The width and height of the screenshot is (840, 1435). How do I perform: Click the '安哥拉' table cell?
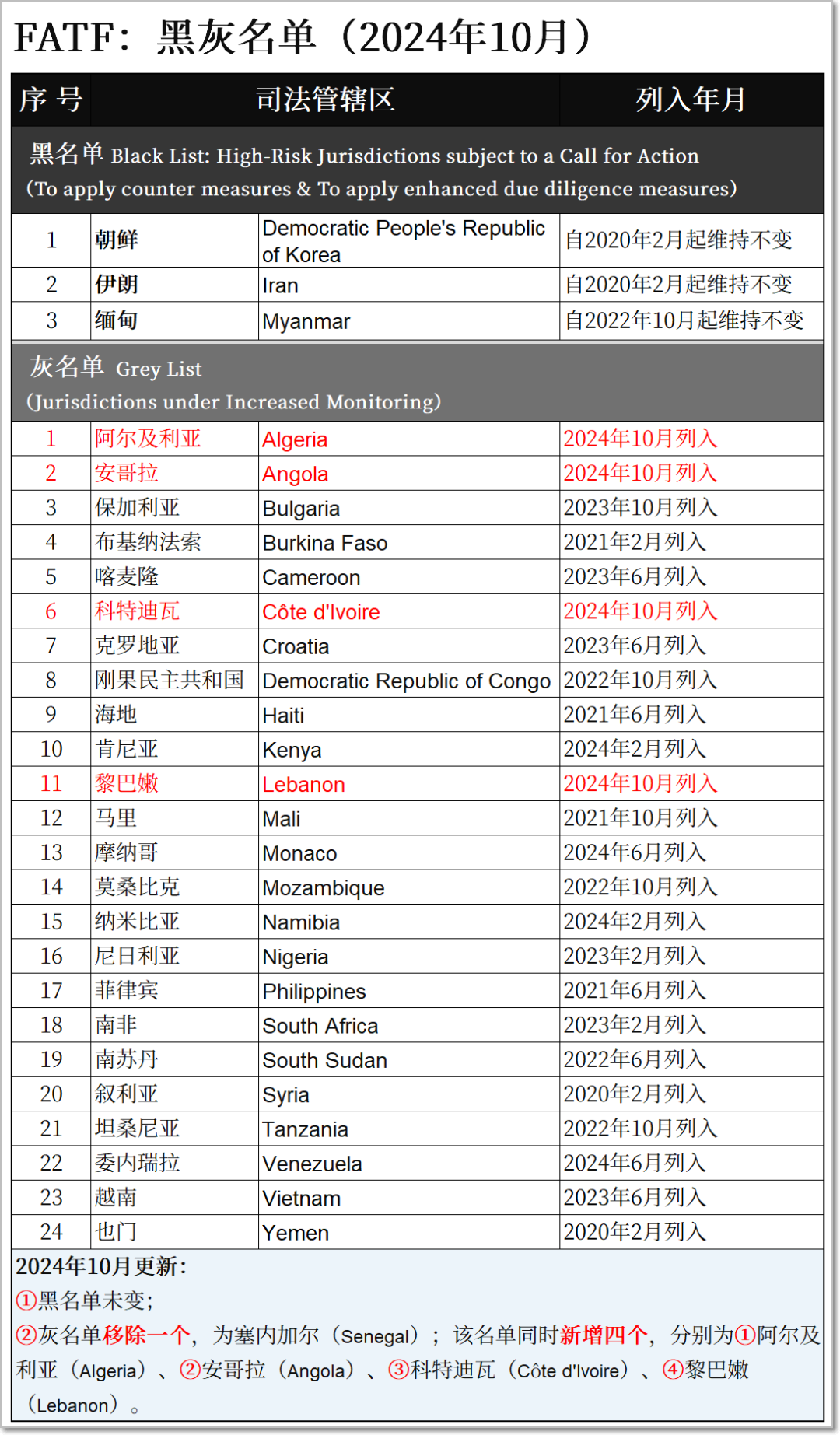pos(174,474)
